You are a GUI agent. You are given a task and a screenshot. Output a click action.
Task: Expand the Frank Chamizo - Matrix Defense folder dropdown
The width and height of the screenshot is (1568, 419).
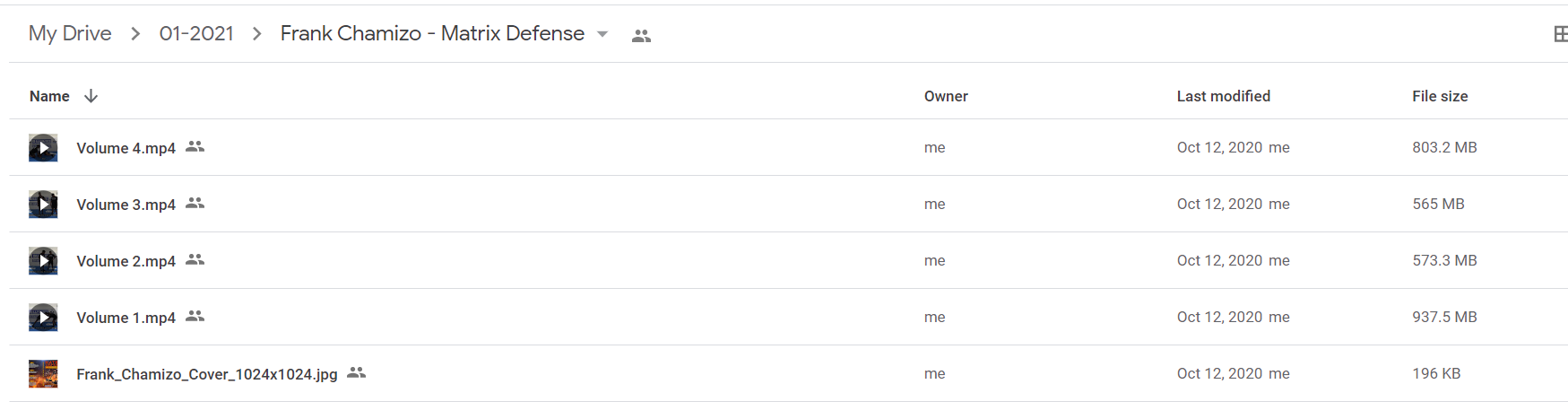(x=602, y=34)
